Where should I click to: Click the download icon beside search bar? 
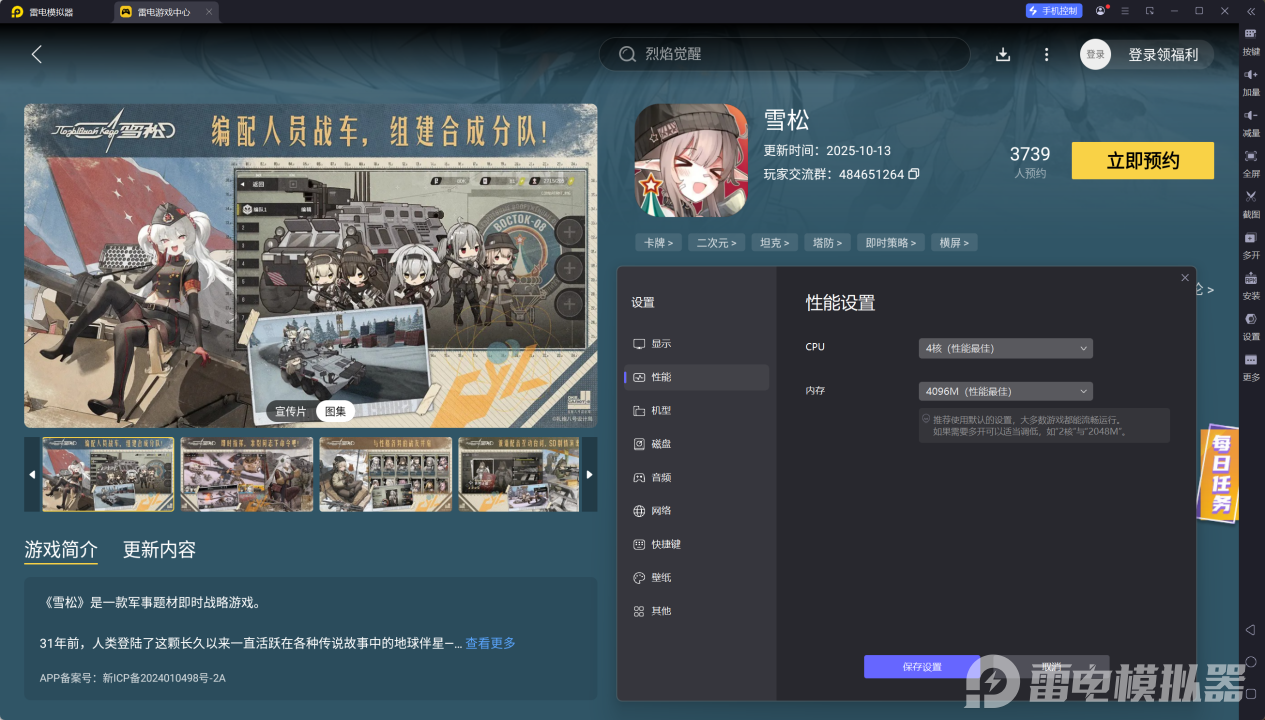coord(1003,54)
